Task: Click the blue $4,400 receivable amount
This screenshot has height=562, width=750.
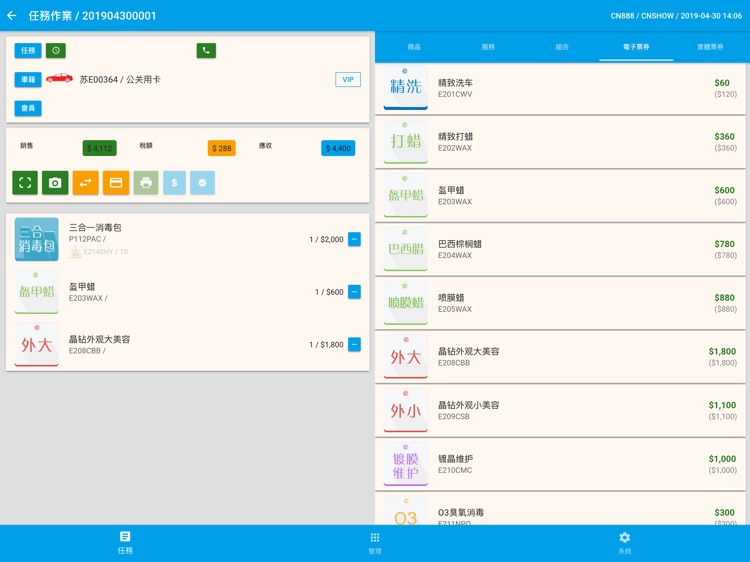Action: click(x=338, y=148)
